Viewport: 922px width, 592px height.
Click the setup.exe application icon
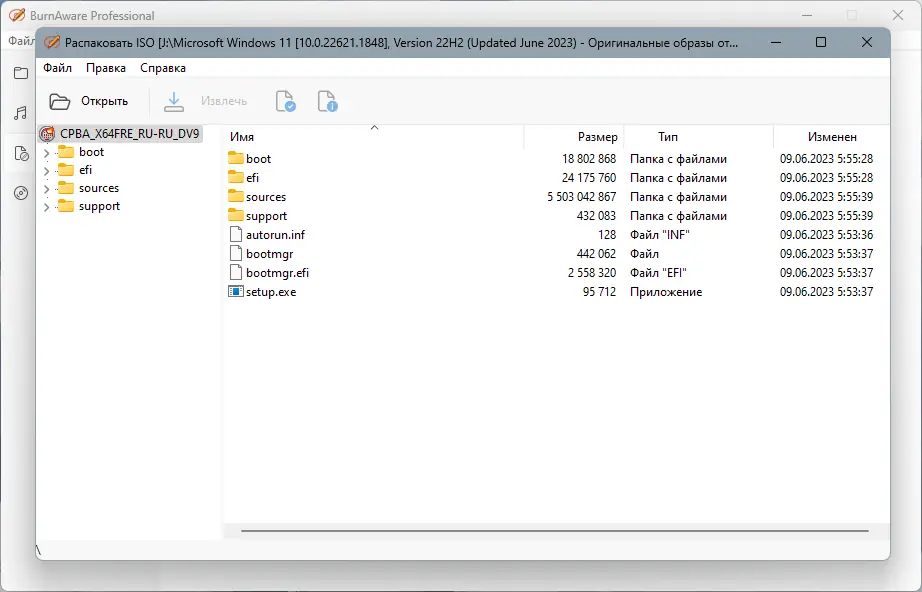tap(236, 291)
